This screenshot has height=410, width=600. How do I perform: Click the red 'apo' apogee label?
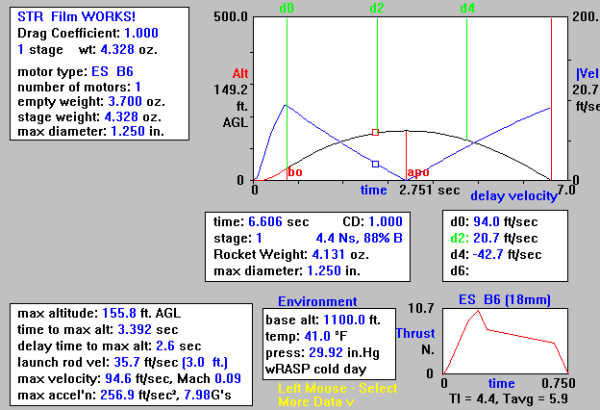click(418, 172)
